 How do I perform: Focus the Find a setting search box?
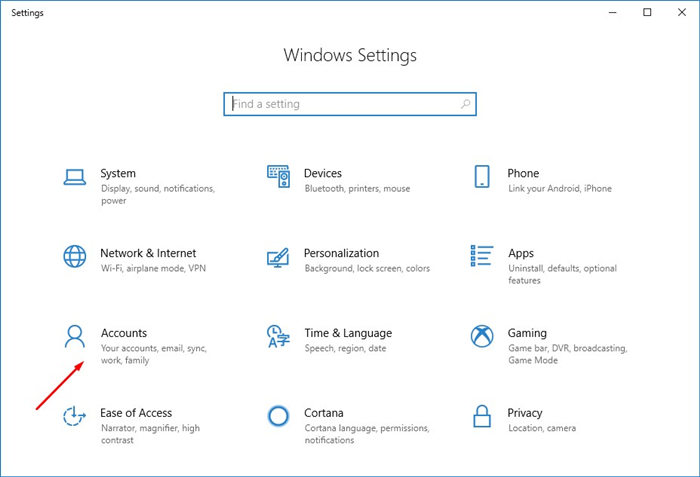coord(350,104)
